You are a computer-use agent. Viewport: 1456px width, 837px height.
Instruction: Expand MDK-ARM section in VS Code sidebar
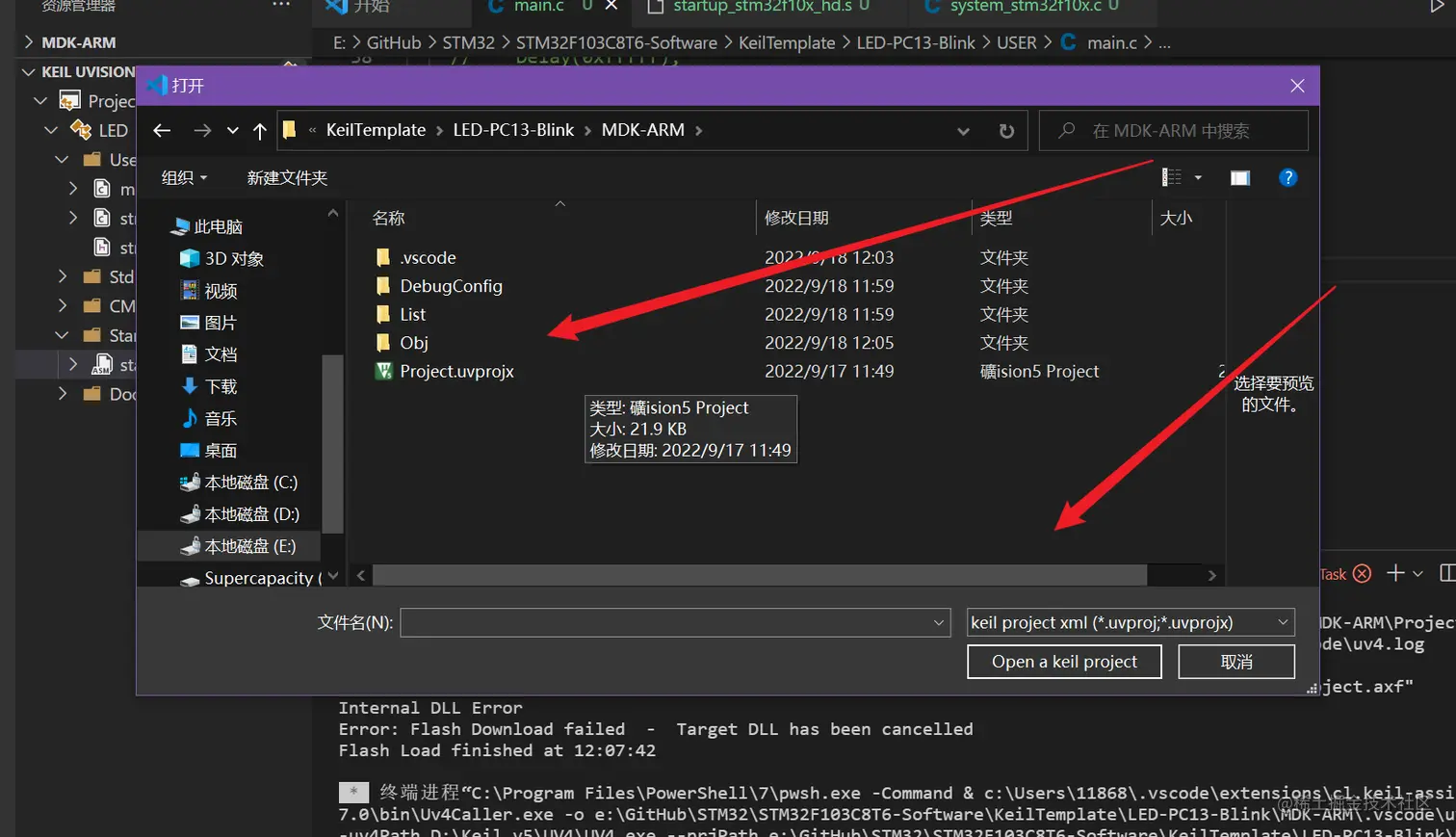78,42
